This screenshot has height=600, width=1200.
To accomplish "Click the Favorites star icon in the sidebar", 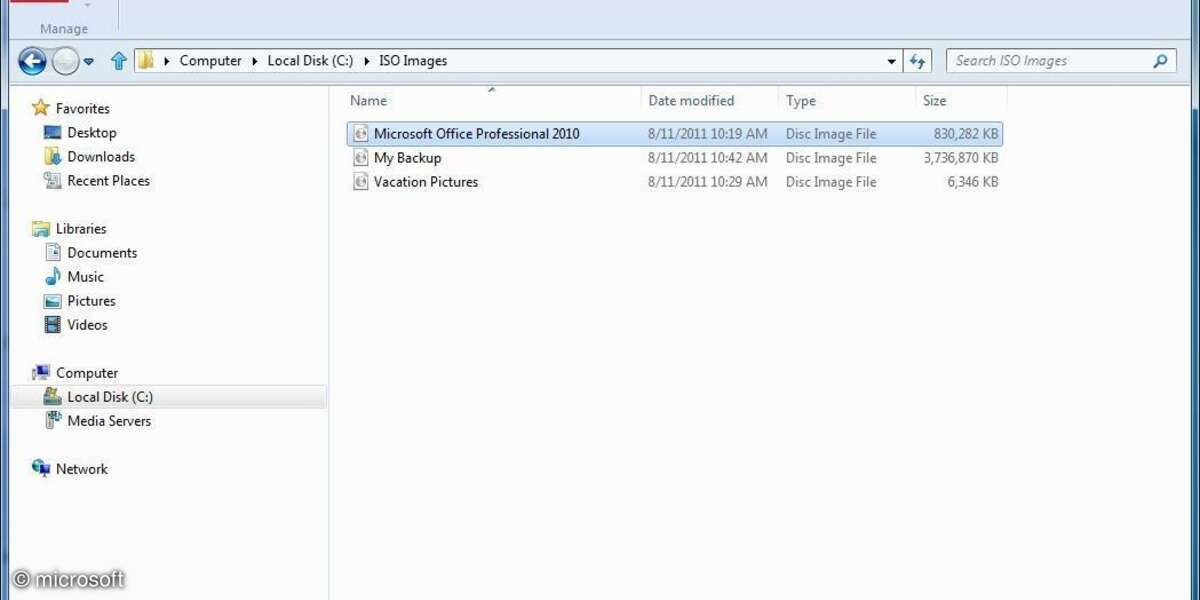I will tap(40, 107).
